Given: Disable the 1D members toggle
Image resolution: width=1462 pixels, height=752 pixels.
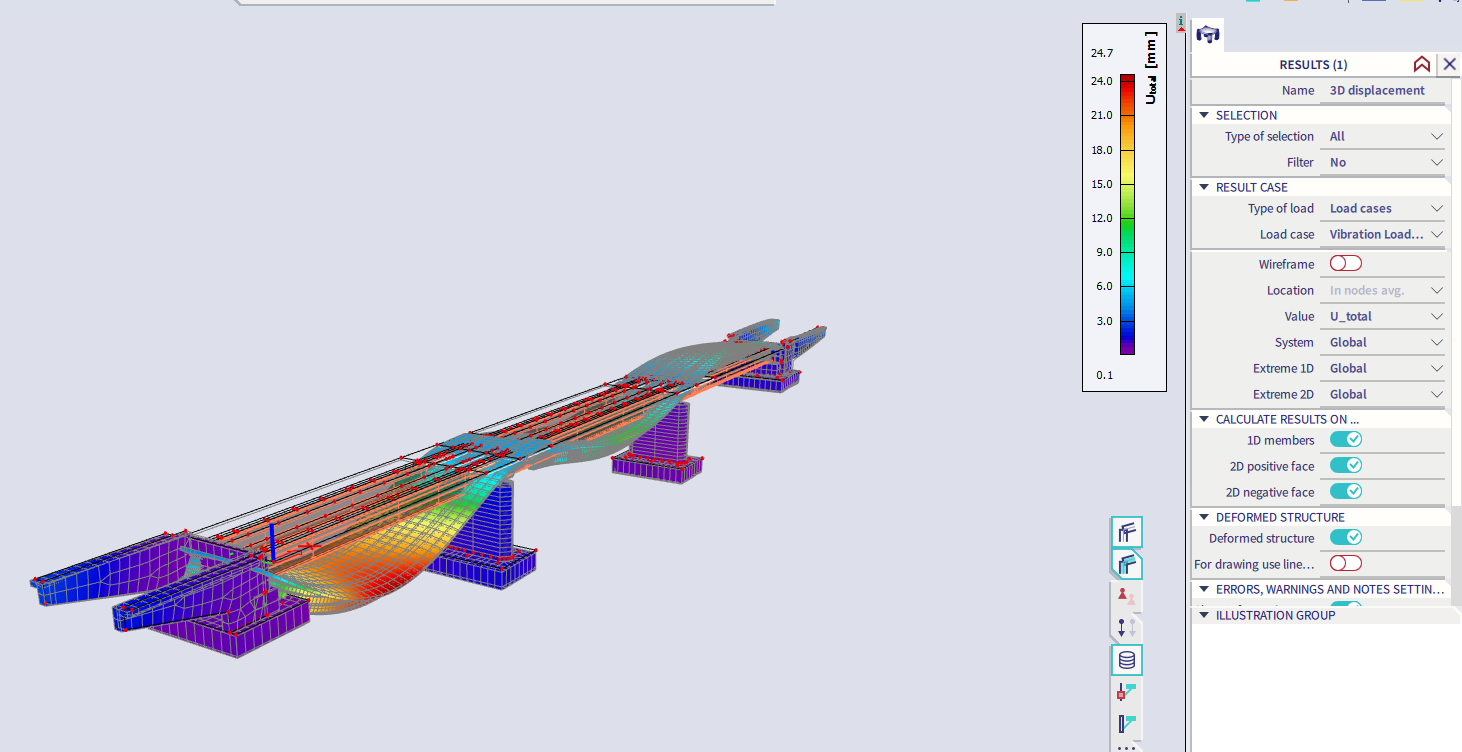Looking at the screenshot, I should point(1346,439).
